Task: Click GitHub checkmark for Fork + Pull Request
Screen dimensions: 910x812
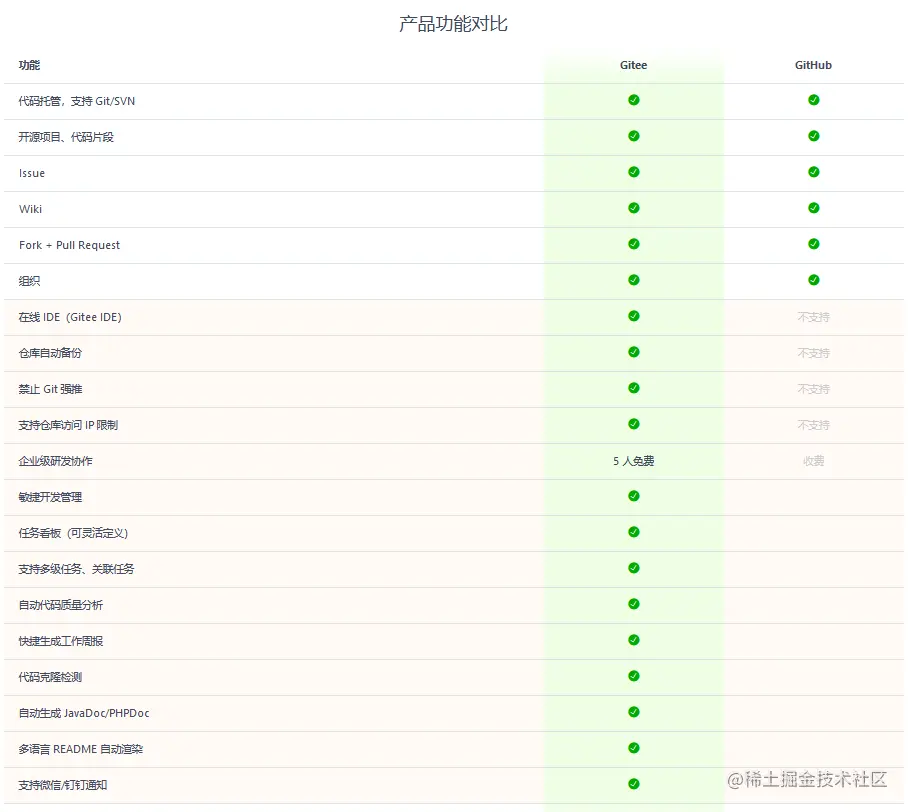Action: pyautogui.click(x=814, y=244)
